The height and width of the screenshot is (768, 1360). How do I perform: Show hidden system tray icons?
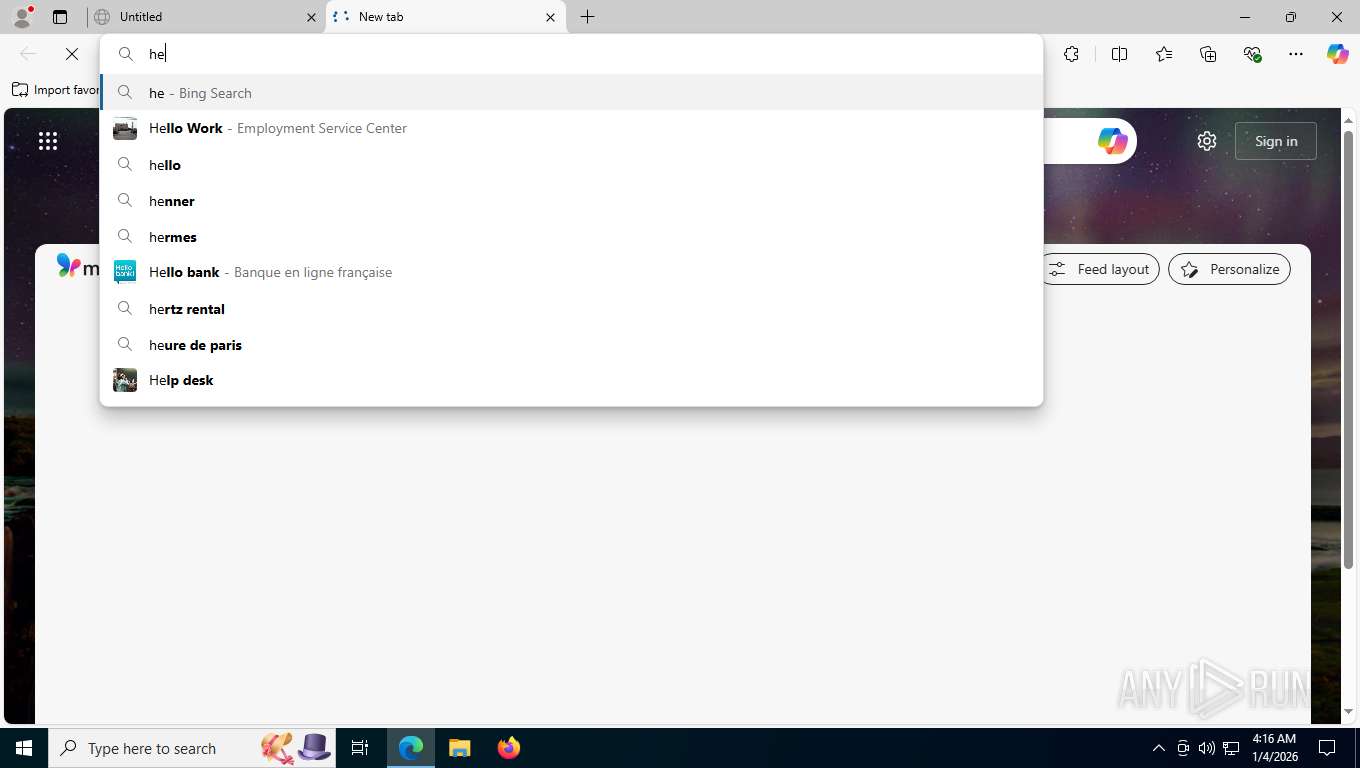pos(1159,748)
